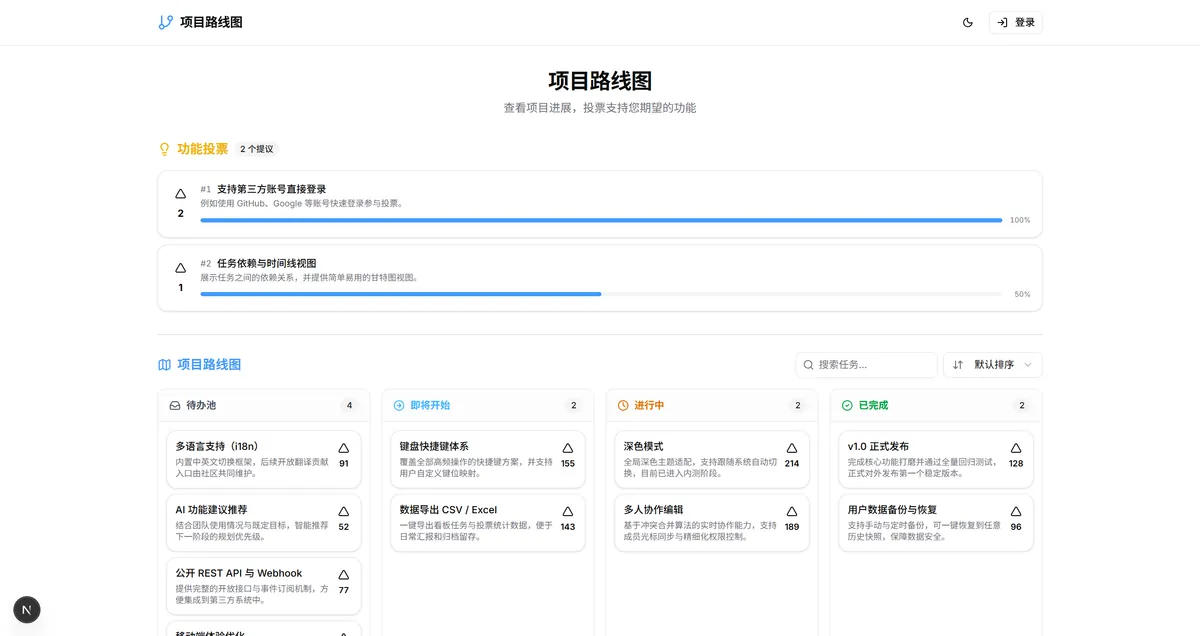This screenshot has width=1200, height=636.
Task: Open the 深色模式 card title
Action: [x=644, y=446]
